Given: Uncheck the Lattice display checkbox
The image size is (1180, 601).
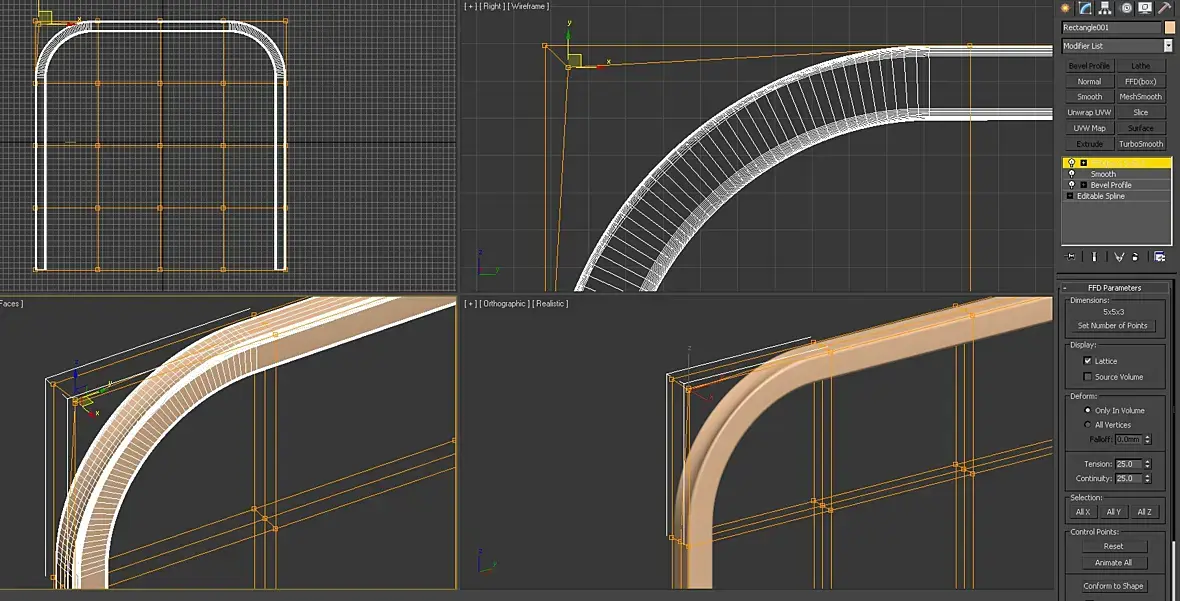Looking at the screenshot, I should 1088,361.
